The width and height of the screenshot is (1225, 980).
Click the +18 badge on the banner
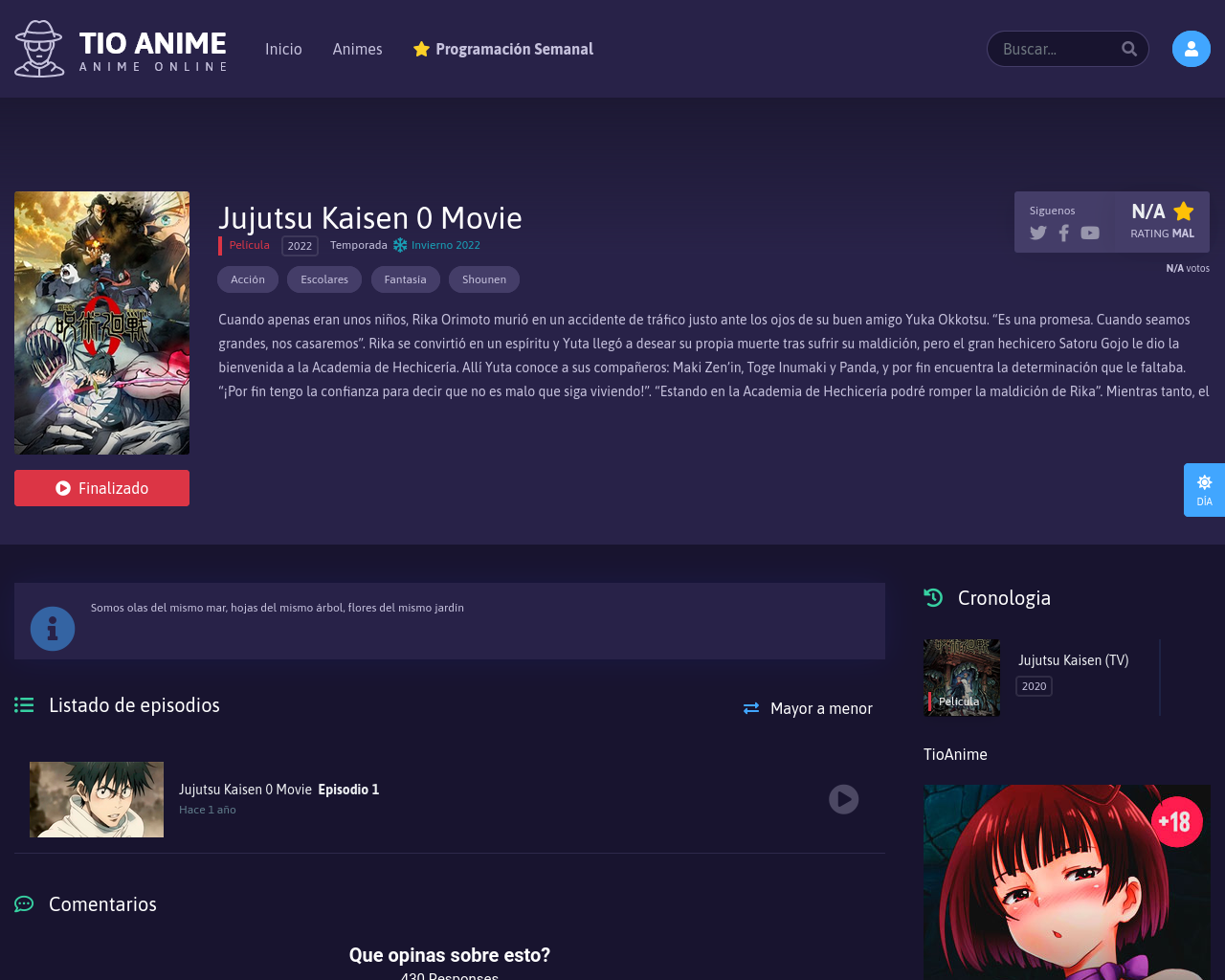coord(1176,822)
